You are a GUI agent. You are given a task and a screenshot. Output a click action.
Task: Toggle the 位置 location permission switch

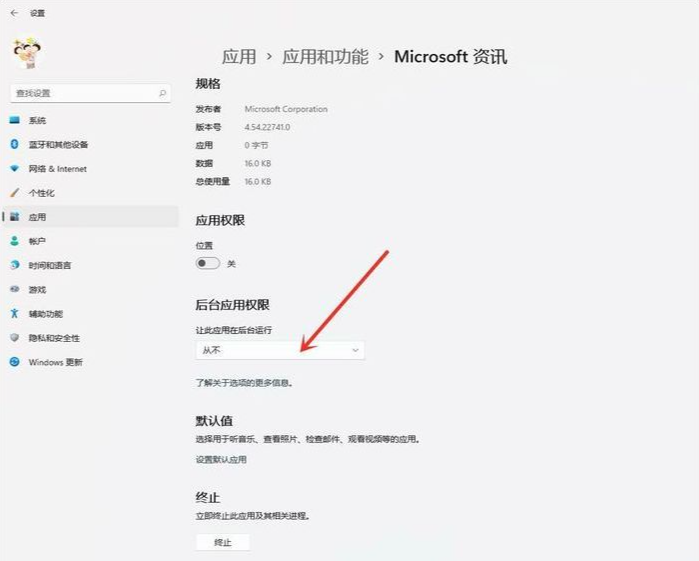[x=207, y=263]
